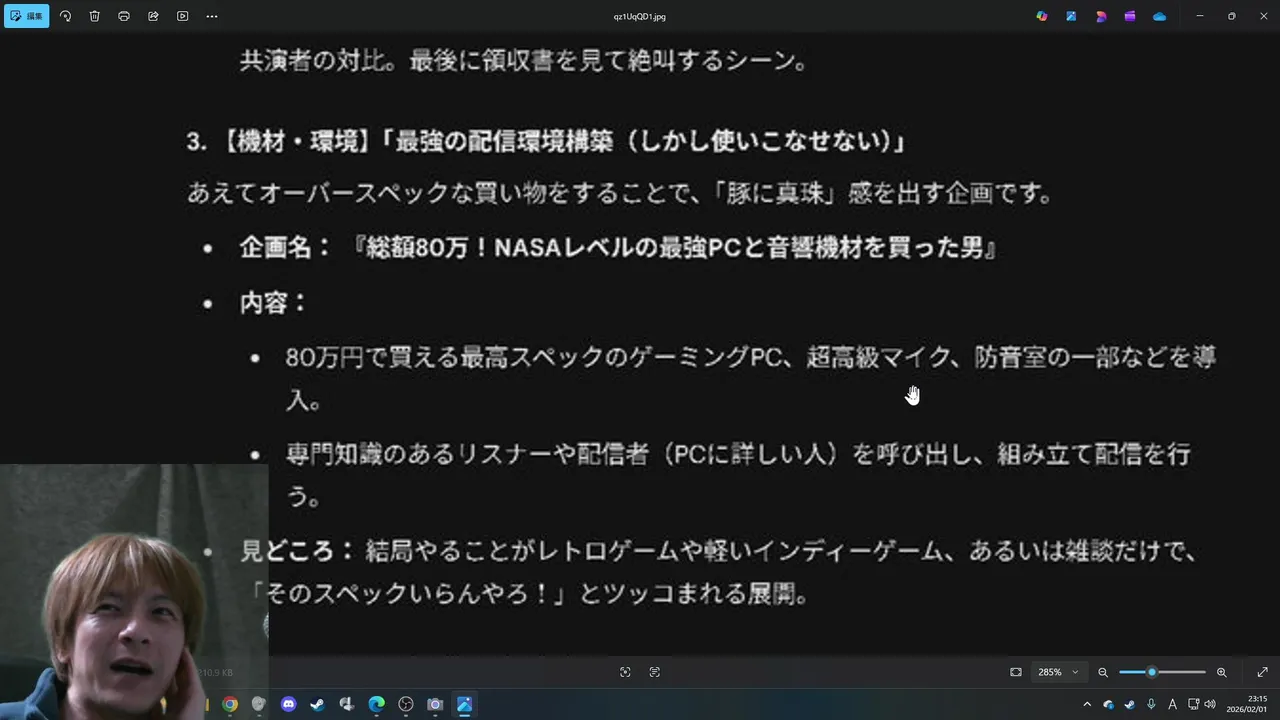
Task: Open the grey shield app in taskbar
Action: pos(259,704)
